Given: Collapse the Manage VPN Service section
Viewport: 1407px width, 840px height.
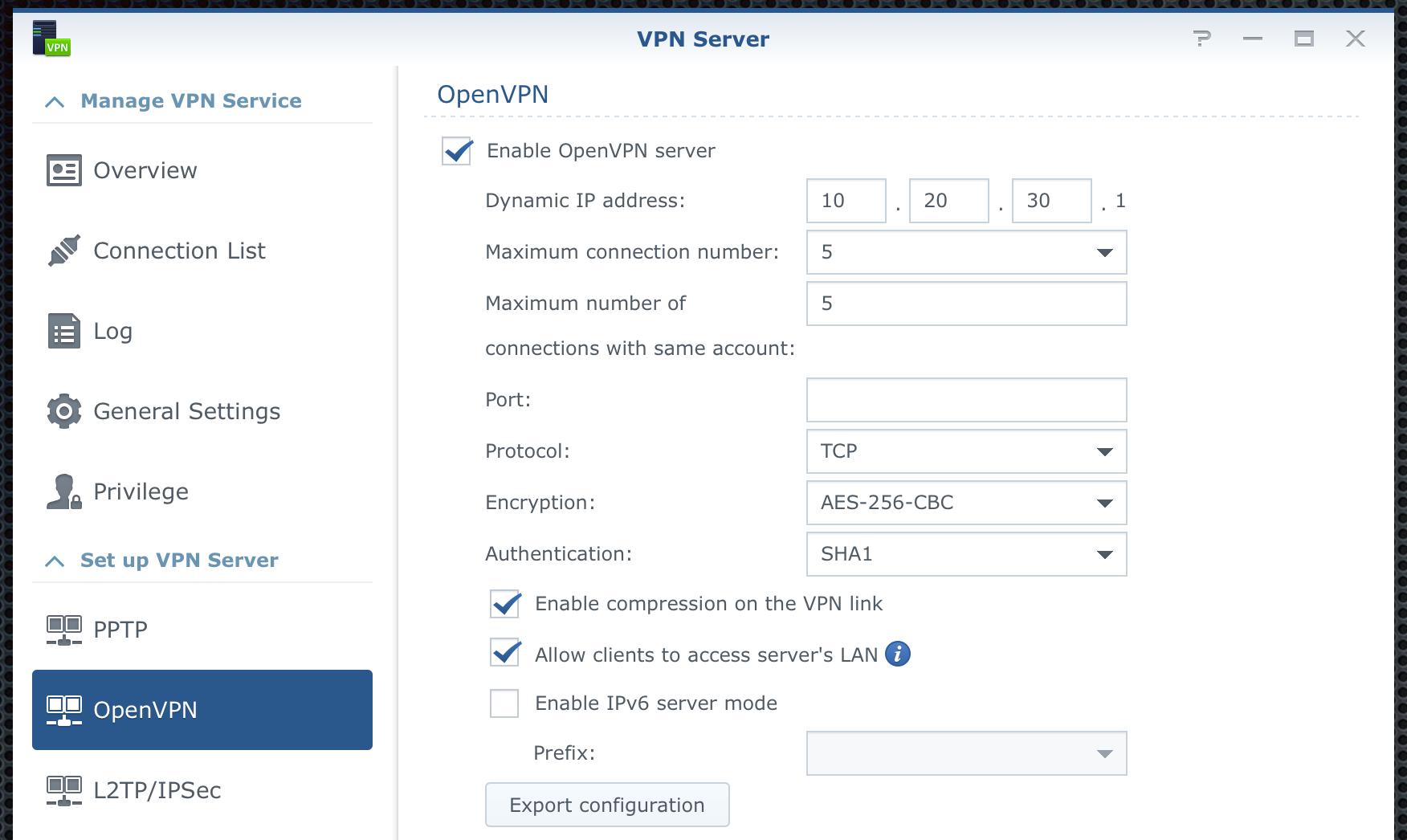Looking at the screenshot, I should tap(55, 101).
